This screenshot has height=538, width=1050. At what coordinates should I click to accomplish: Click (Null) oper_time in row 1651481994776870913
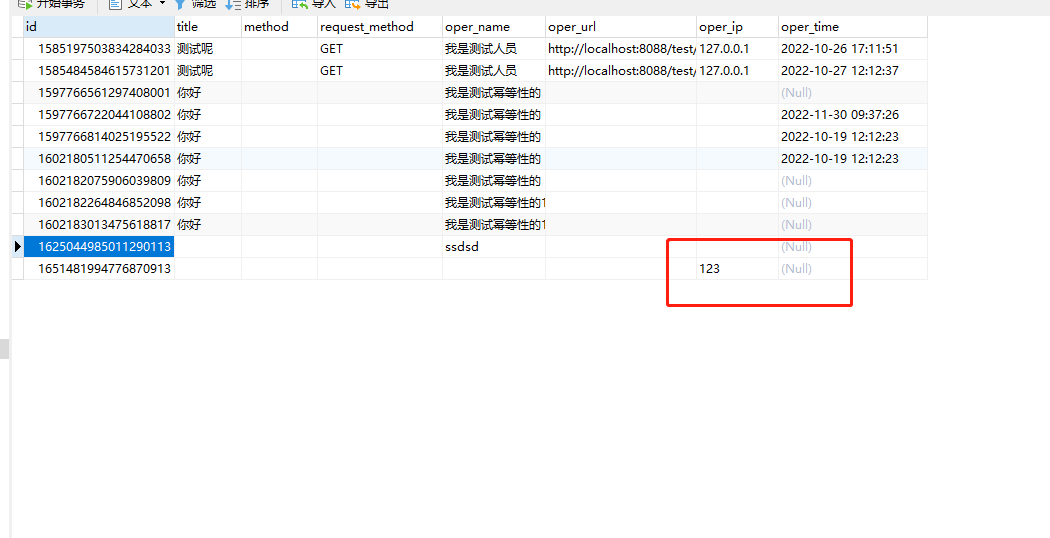tap(852, 269)
